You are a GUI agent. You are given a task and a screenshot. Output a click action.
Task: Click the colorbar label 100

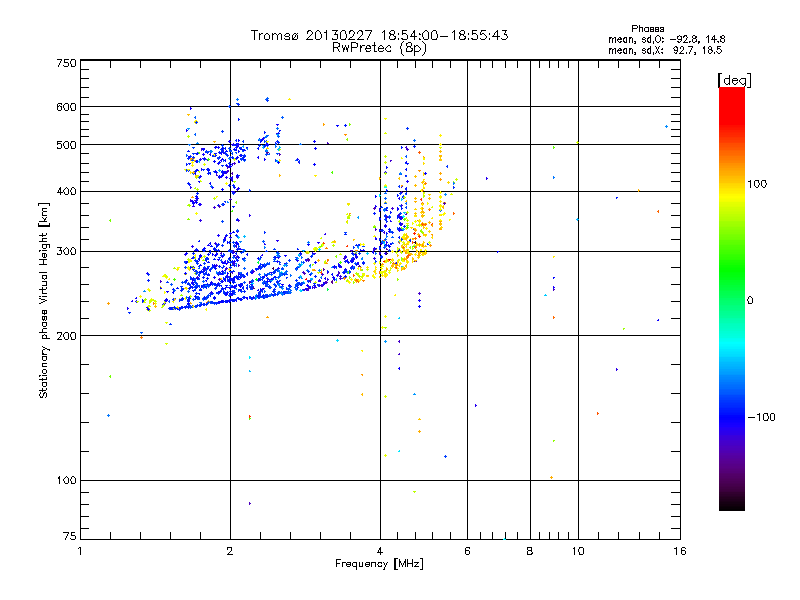coord(757,184)
